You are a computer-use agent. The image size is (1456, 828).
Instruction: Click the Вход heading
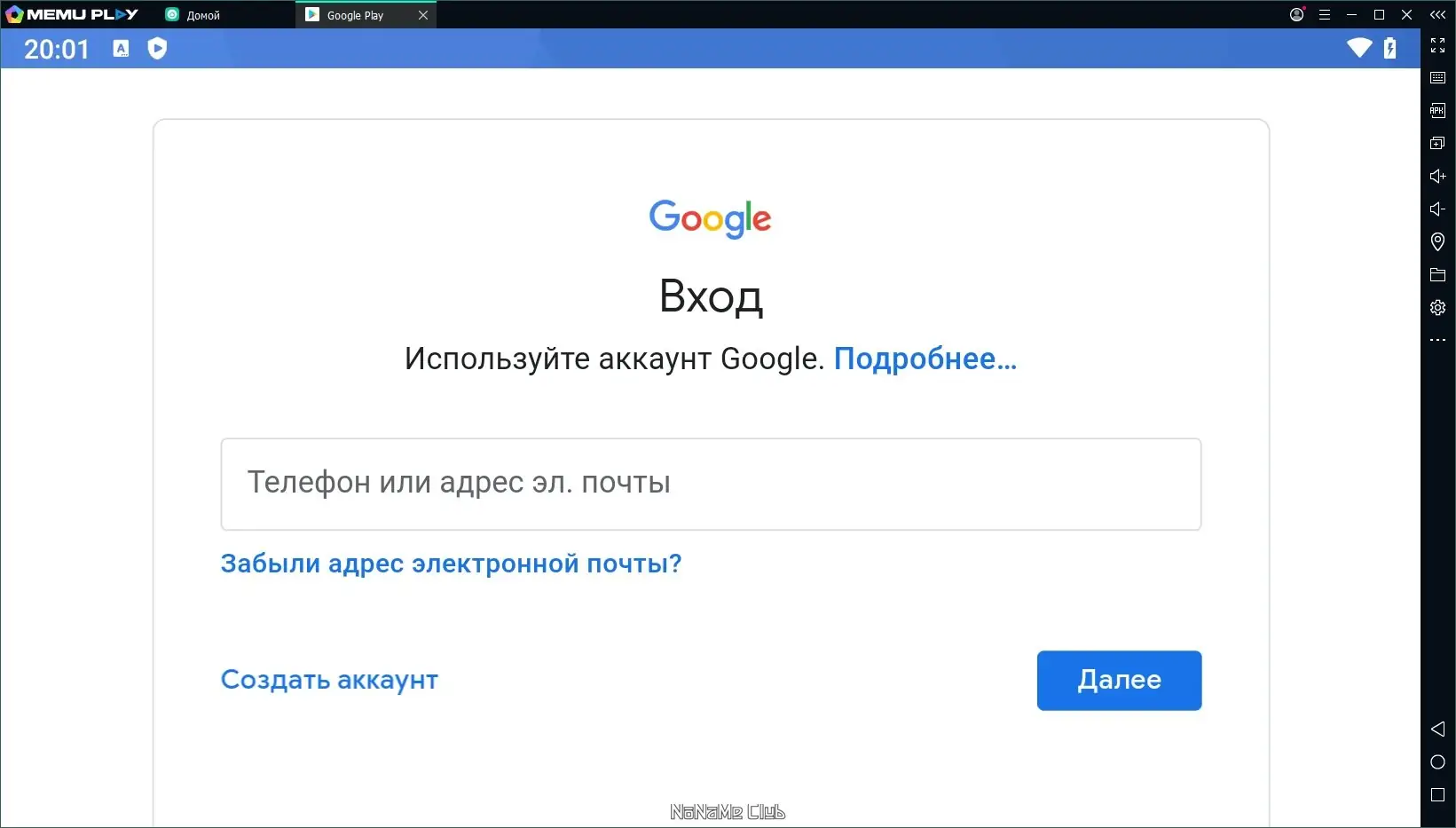[x=711, y=296]
